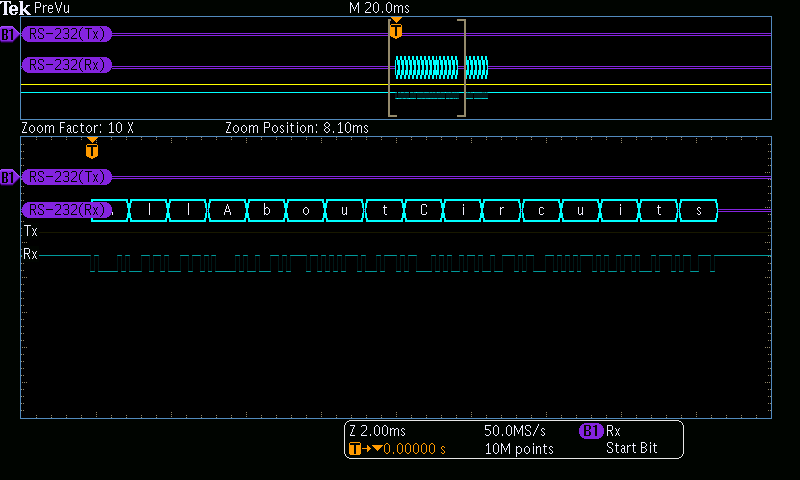Select the M 20.0ms timebase readout
Viewport: 800px width, 480px height.
tap(379, 8)
